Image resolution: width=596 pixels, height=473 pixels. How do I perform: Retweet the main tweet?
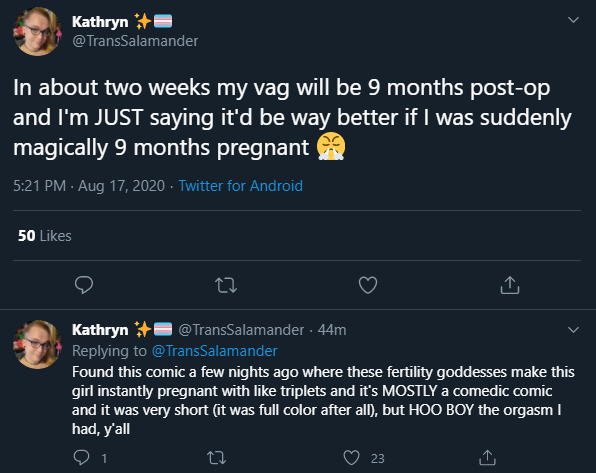point(226,285)
